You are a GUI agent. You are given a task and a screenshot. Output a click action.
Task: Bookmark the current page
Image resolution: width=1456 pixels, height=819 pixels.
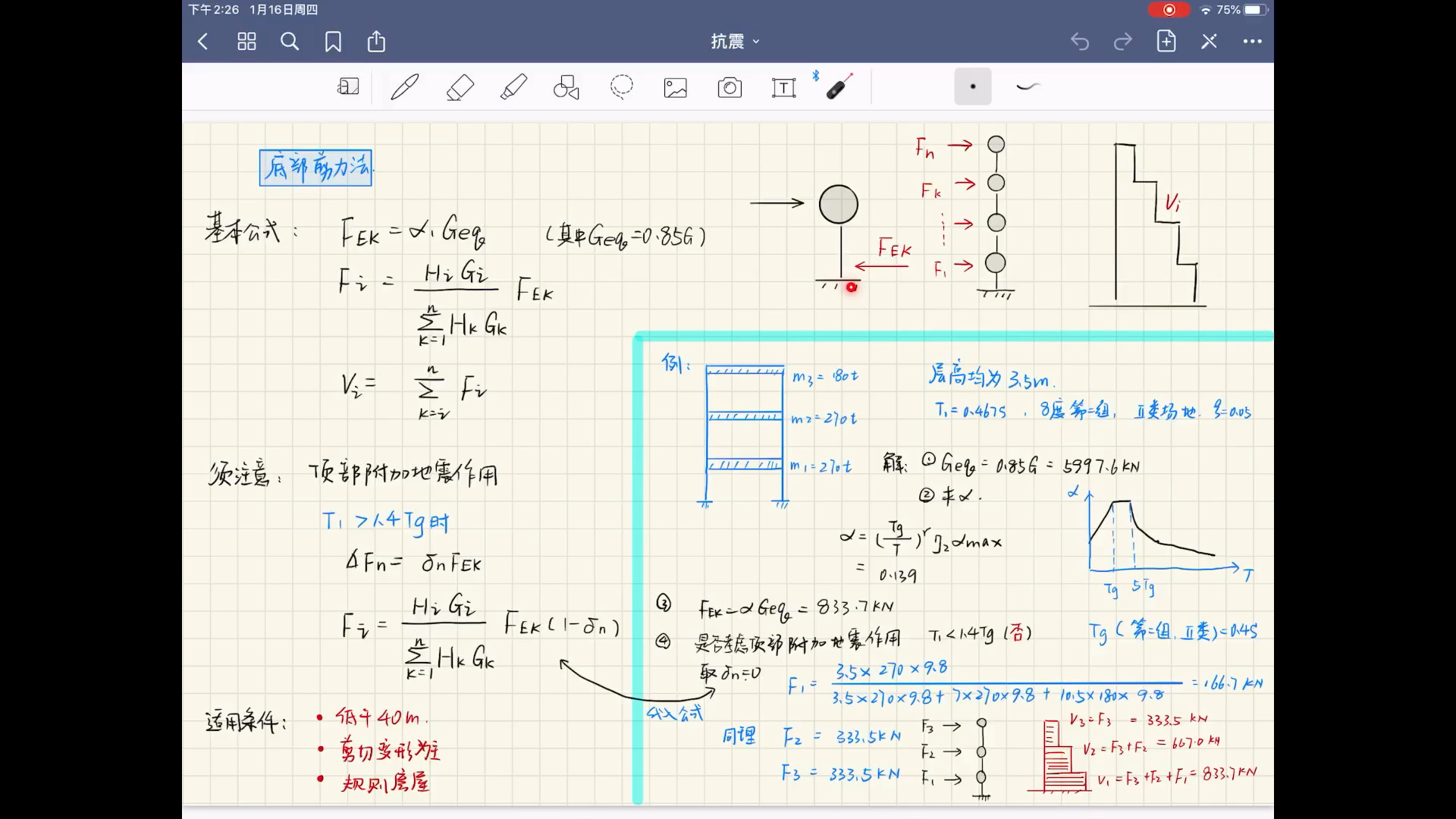click(x=333, y=42)
